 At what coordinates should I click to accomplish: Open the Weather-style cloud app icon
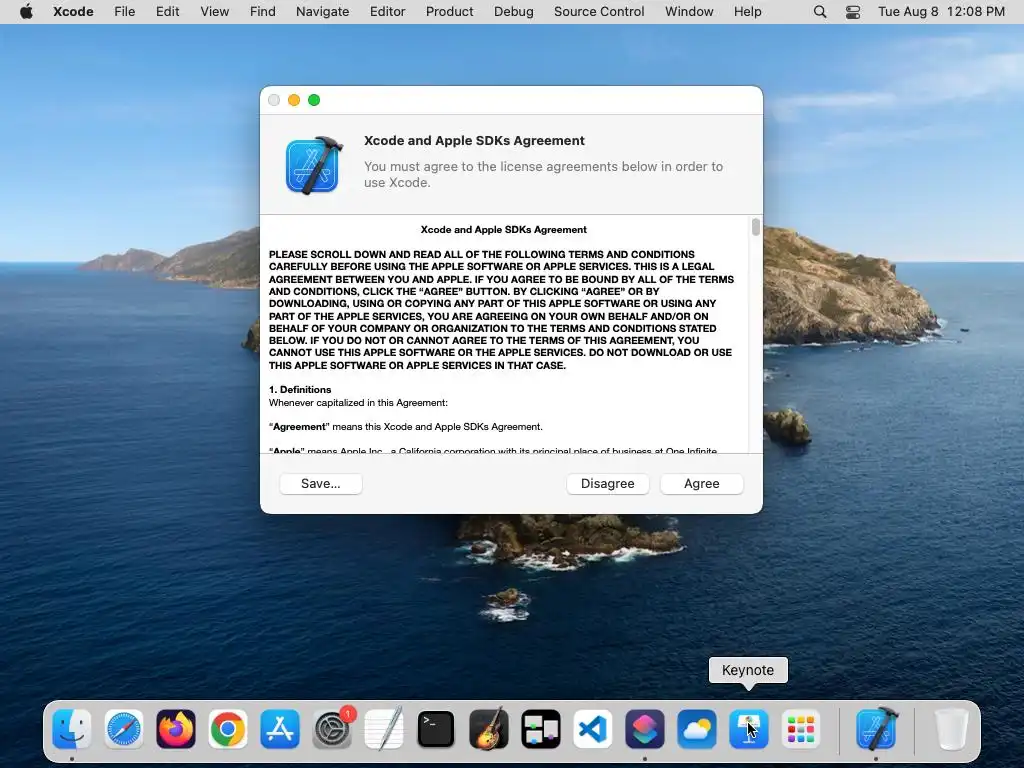point(697,729)
